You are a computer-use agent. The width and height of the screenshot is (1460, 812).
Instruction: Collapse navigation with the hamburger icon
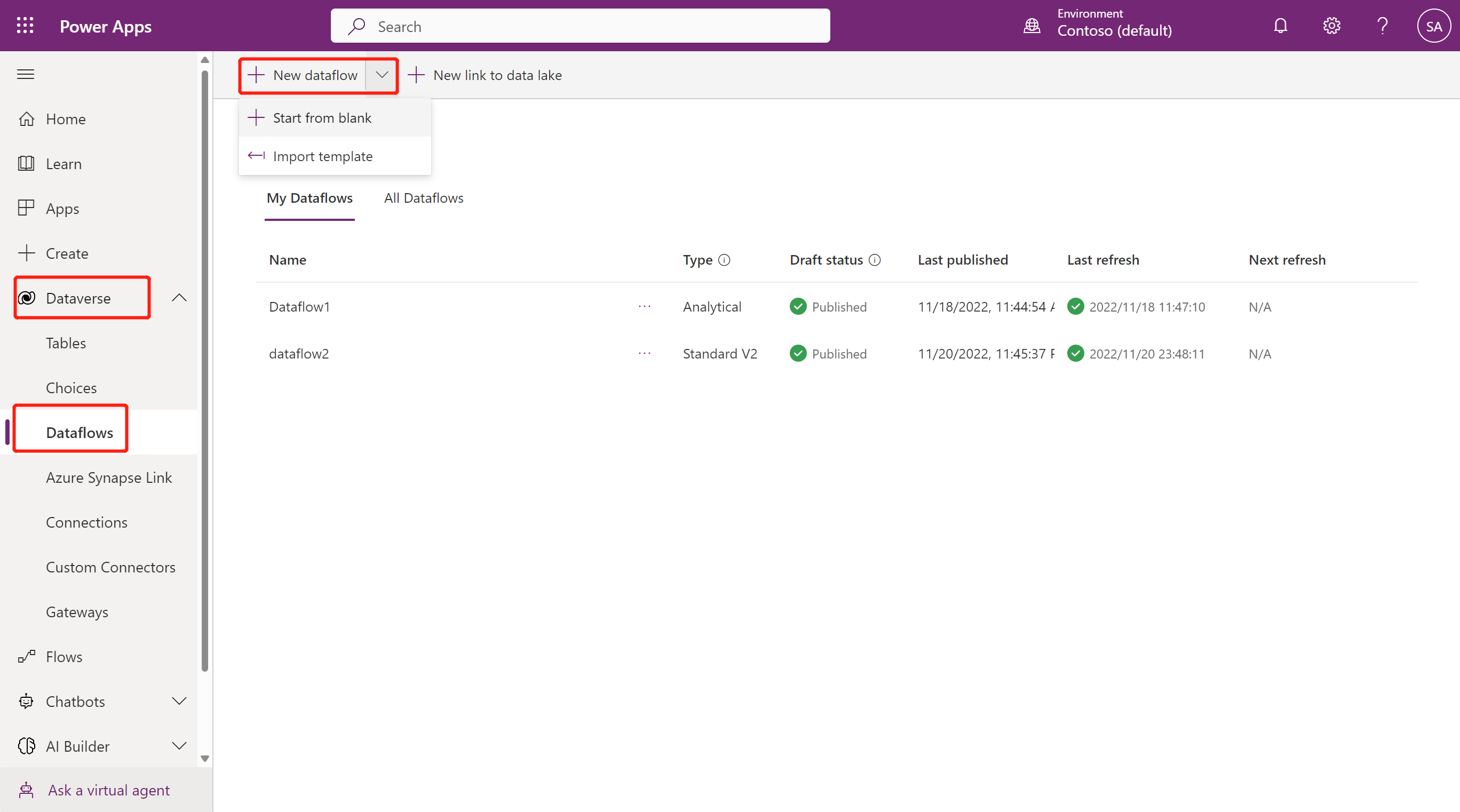pos(26,74)
